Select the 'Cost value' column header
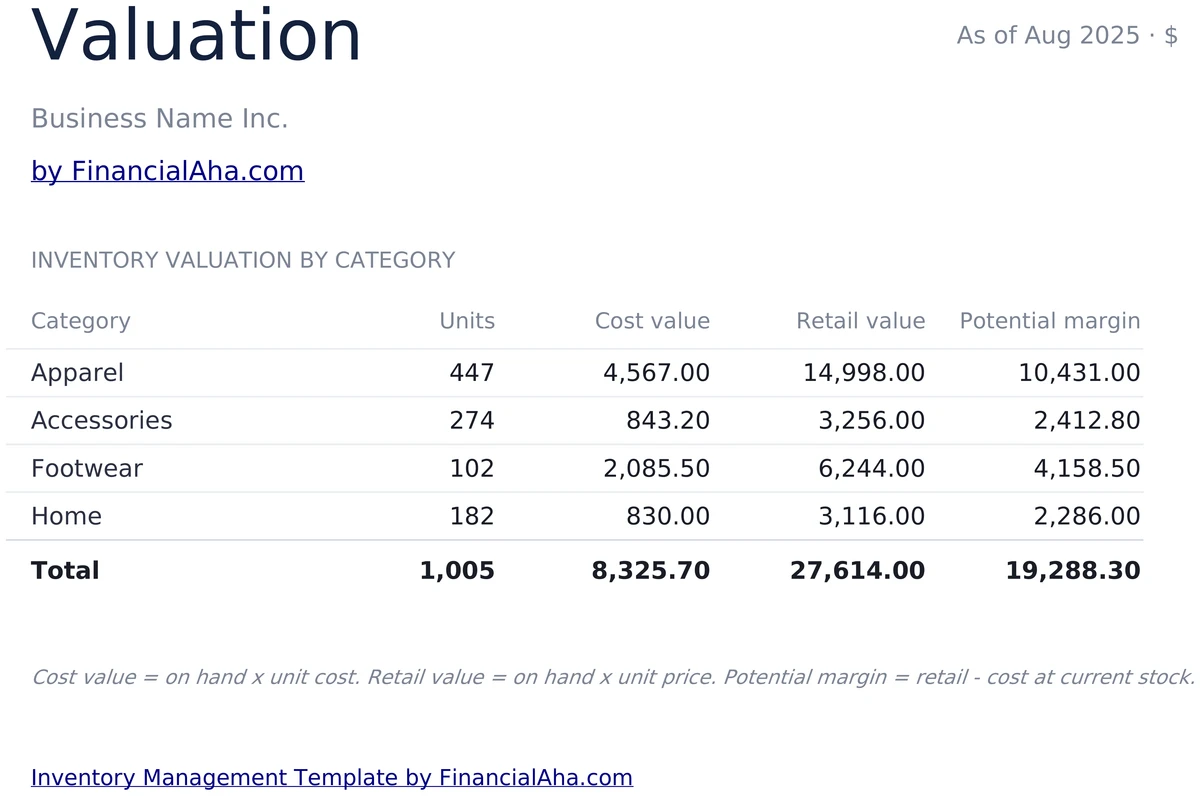 (652, 321)
